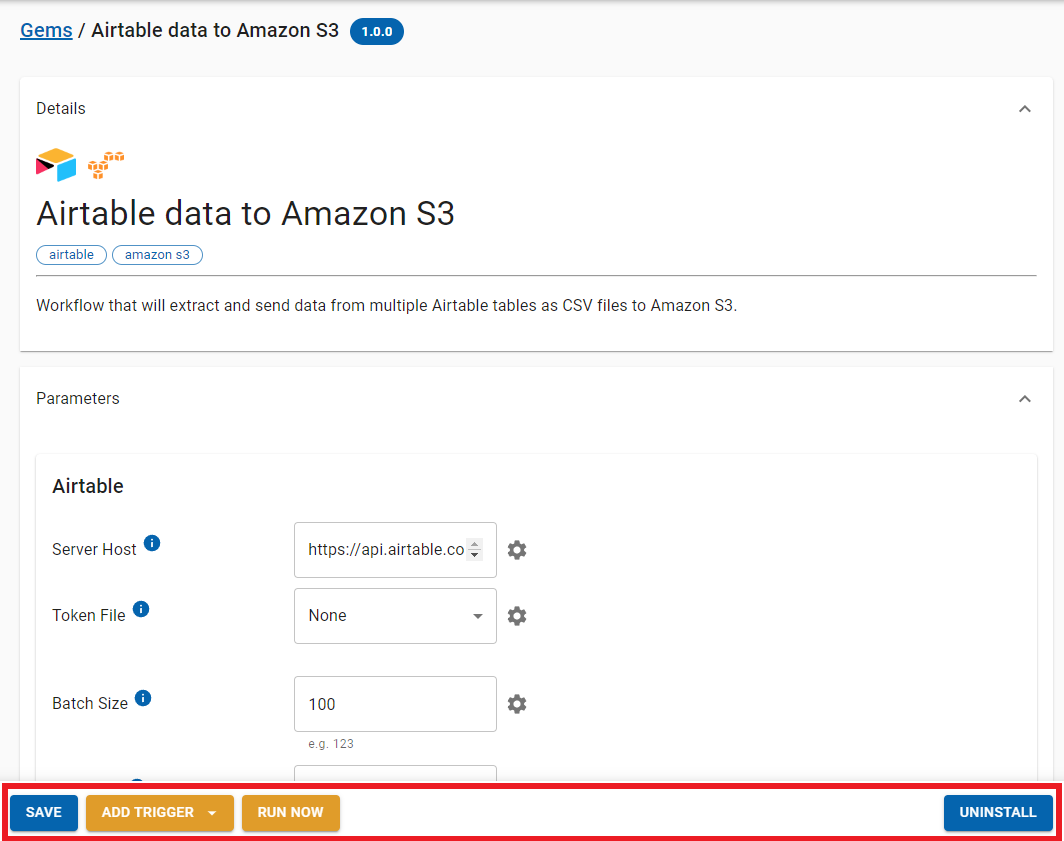
Task: Click the Amazon S3 logo icon
Action: 106,165
